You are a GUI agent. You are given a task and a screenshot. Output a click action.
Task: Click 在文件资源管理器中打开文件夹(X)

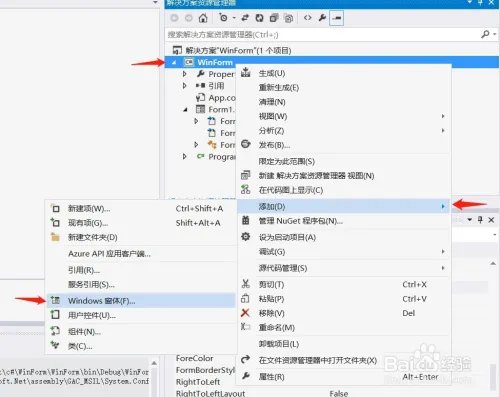click(x=344, y=360)
